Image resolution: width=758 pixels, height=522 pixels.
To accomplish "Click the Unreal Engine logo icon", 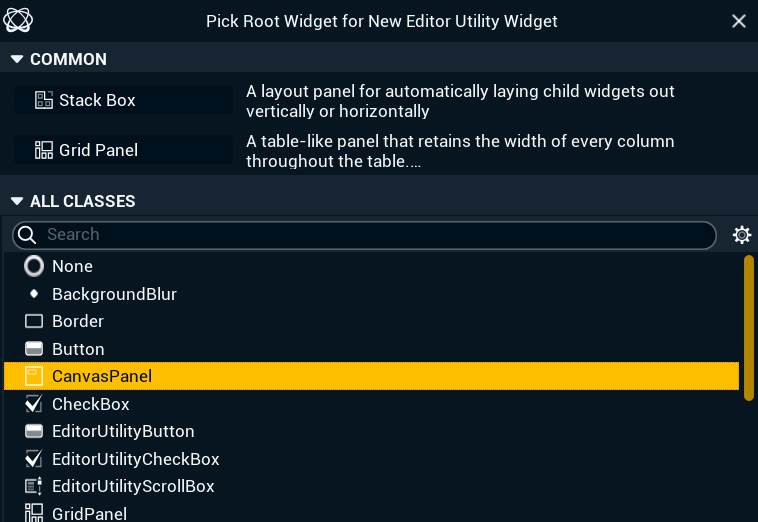I will click(18, 20).
